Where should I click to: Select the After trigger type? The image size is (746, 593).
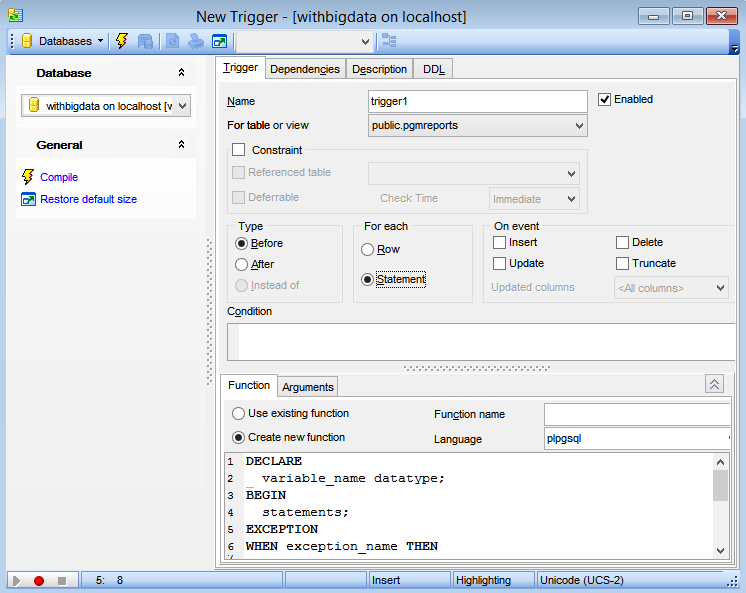coord(241,264)
